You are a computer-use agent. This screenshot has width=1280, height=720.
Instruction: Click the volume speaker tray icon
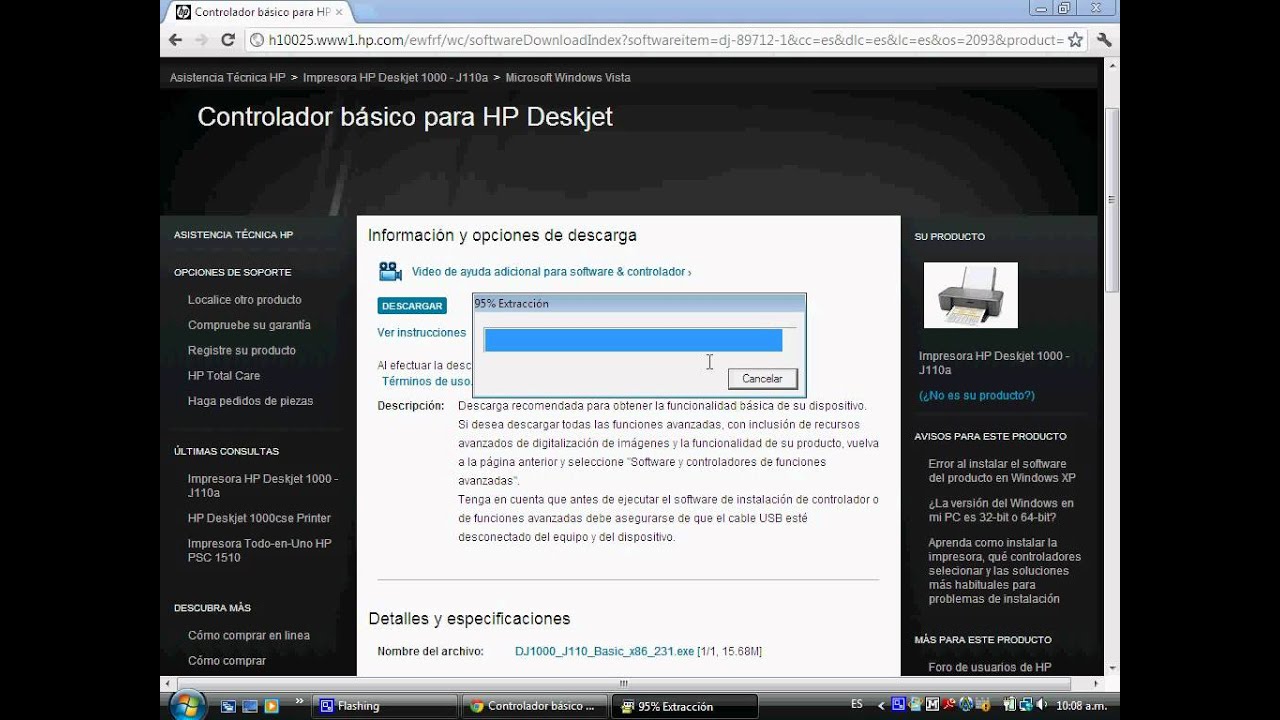tap(1044, 706)
